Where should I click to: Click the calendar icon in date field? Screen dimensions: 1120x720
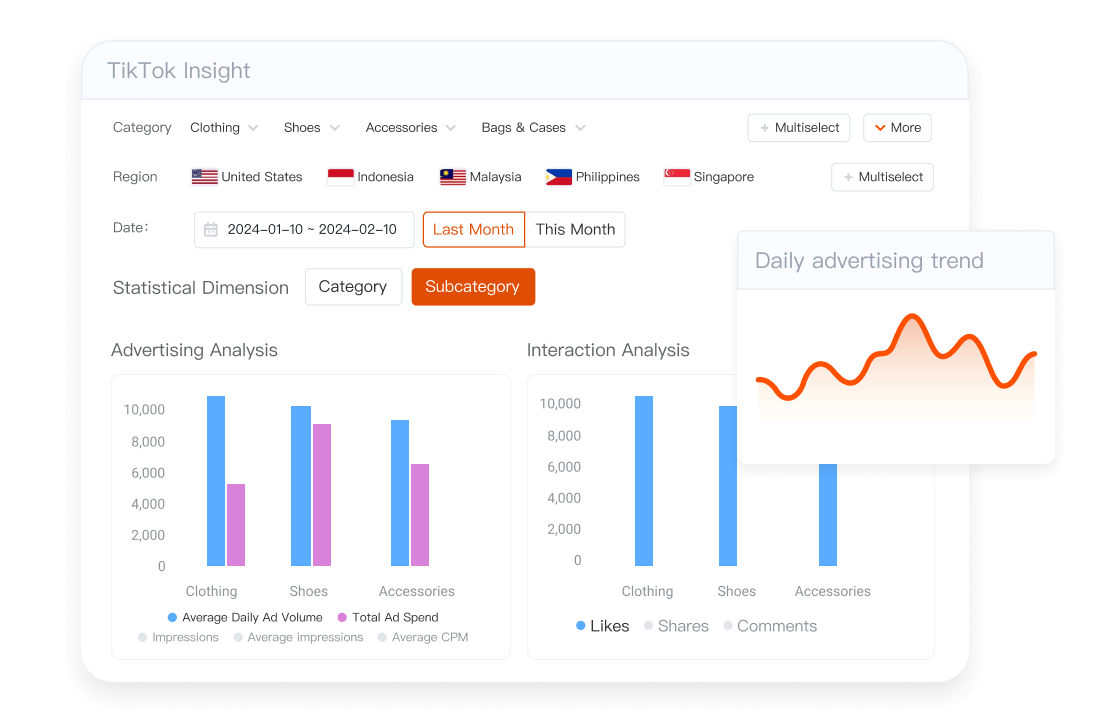point(211,229)
